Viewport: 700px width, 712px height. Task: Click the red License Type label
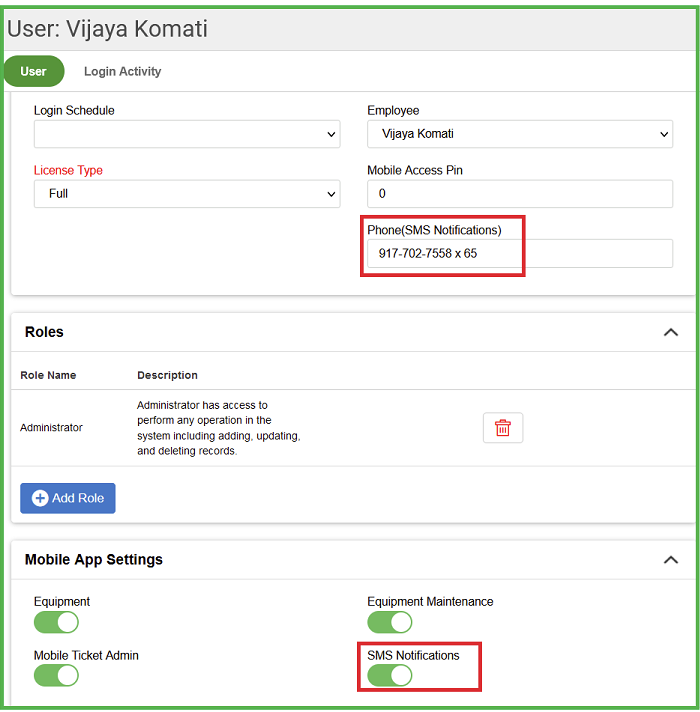pos(68,170)
